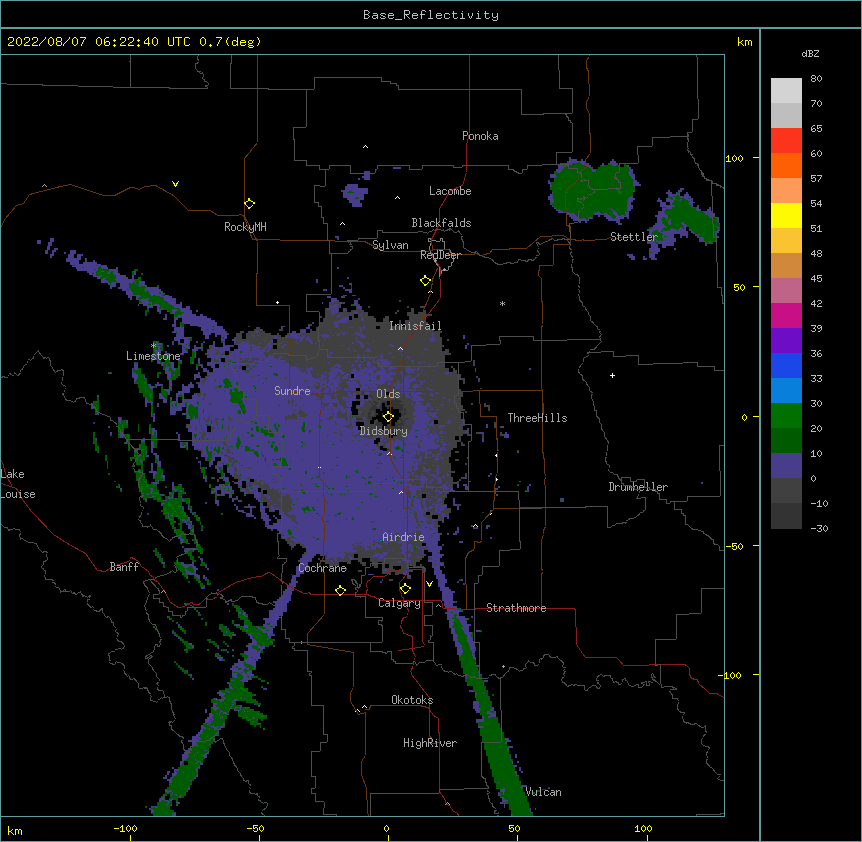Click the RockyMH town label
Screen dimensions: 862x842
(x=245, y=227)
